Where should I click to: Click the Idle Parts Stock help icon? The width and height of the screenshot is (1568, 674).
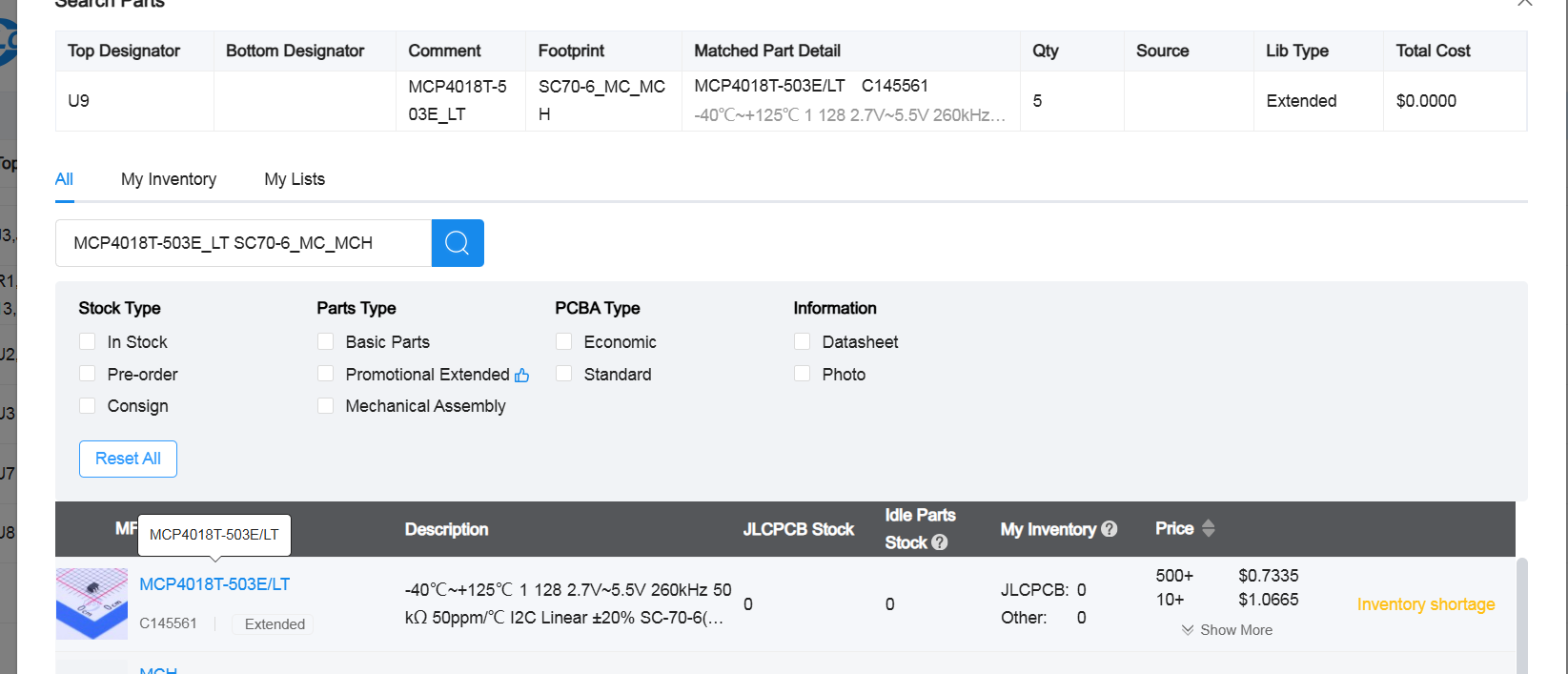pyautogui.click(x=940, y=542)
